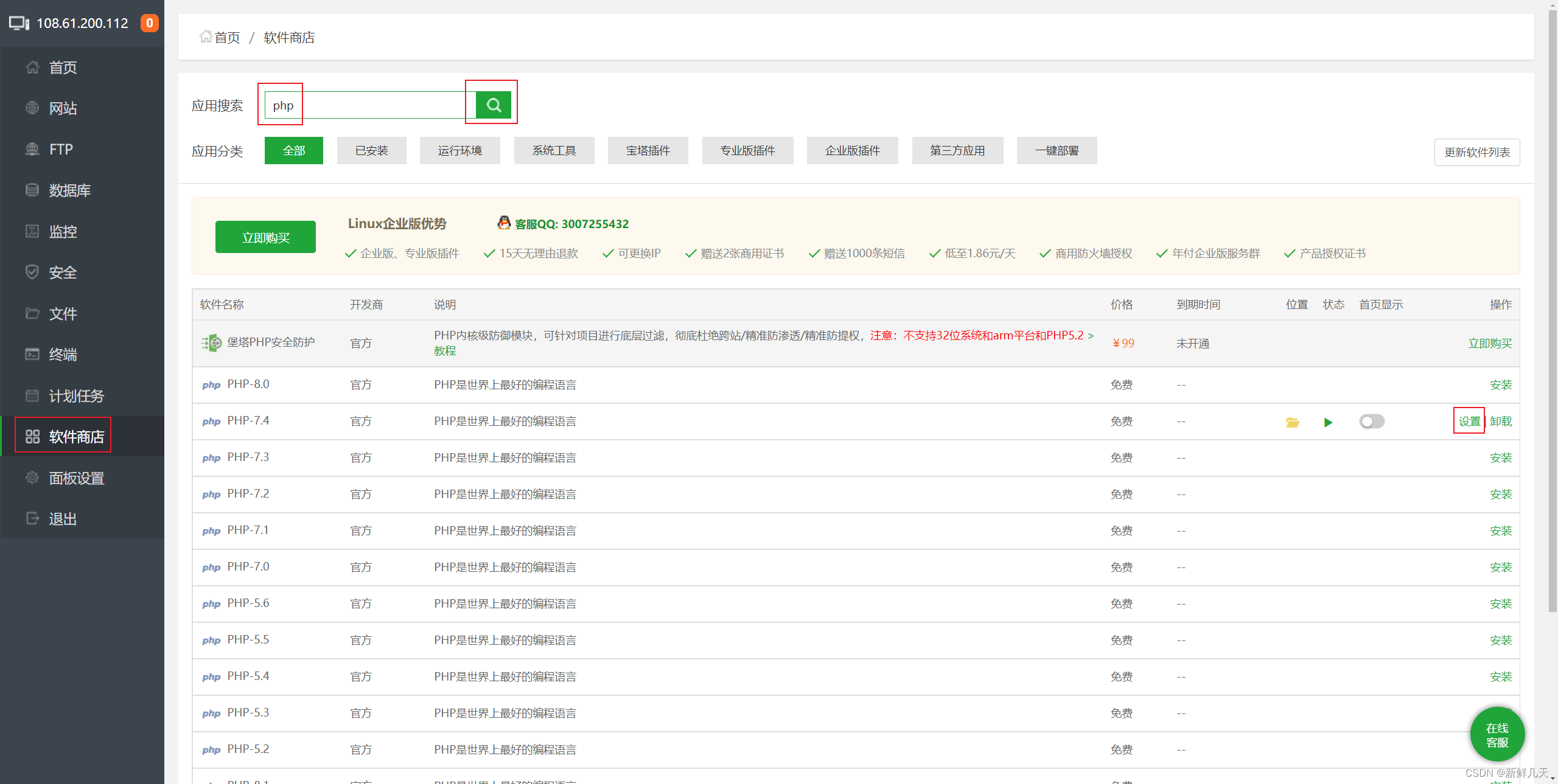Click the home icon in the breadcrumb

pos(206,36)
